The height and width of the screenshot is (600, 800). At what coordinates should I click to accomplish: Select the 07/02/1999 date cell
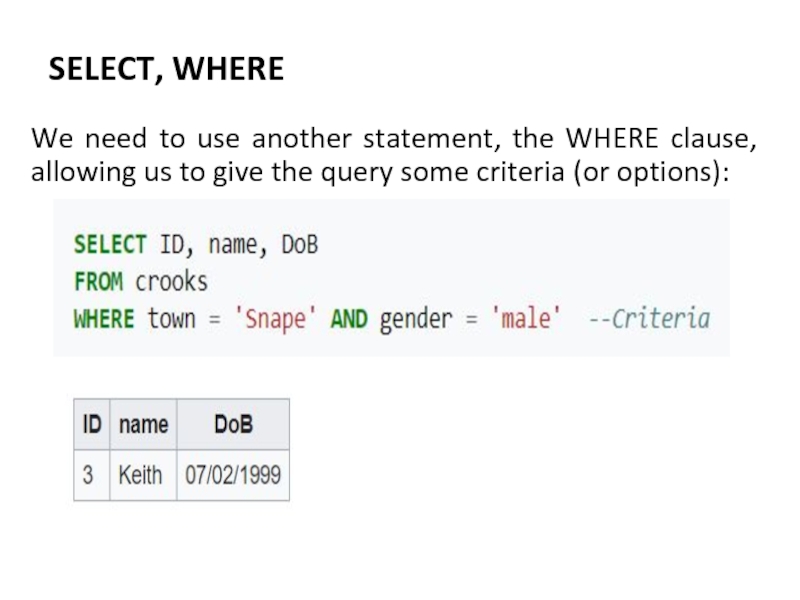pyautogui.click(x=233, y=474)
